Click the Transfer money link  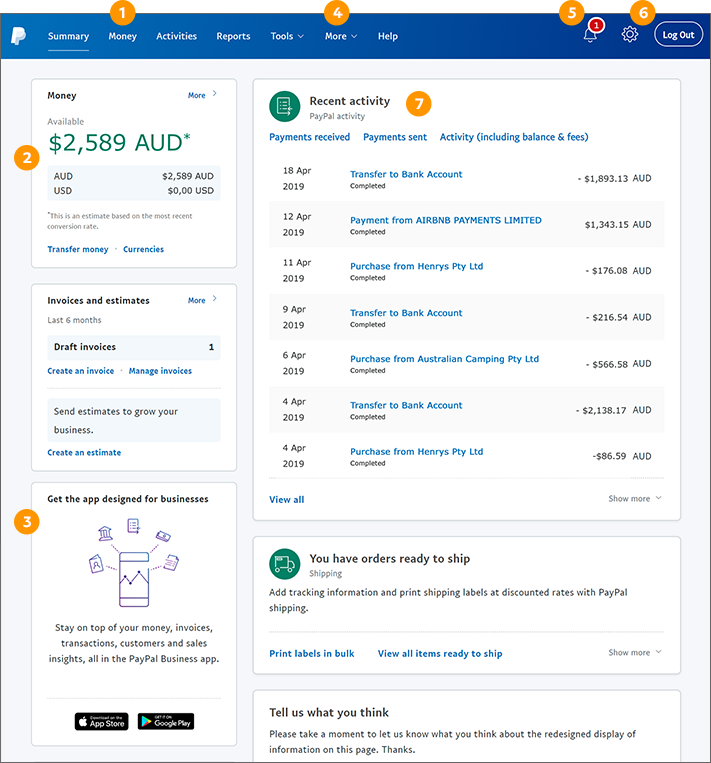click(x=78, y=249)
